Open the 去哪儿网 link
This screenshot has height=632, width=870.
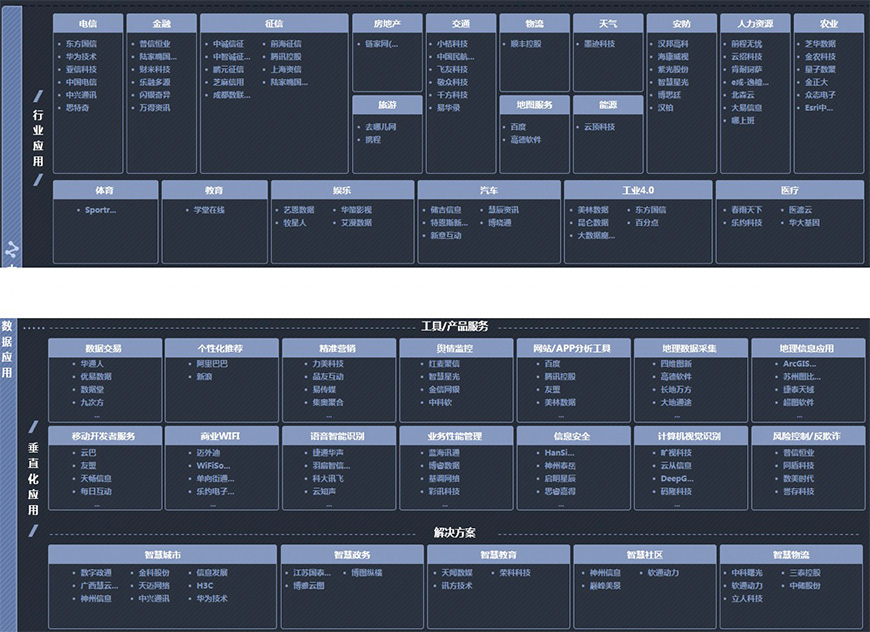pyautogui.click(x=380, y=127)
